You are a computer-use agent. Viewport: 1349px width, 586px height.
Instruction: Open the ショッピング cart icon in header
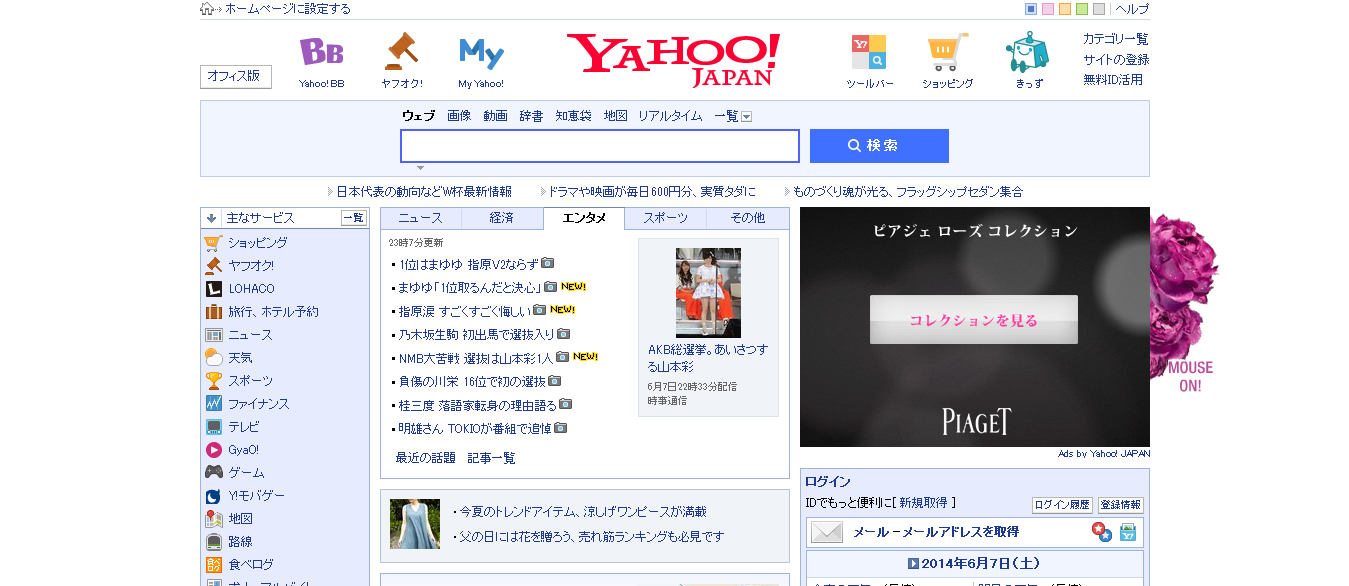947,52
